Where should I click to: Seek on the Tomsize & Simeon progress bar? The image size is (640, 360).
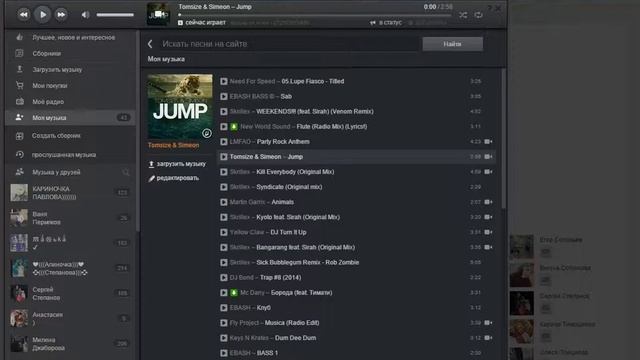pyautogui.click(x=314, y=15)
